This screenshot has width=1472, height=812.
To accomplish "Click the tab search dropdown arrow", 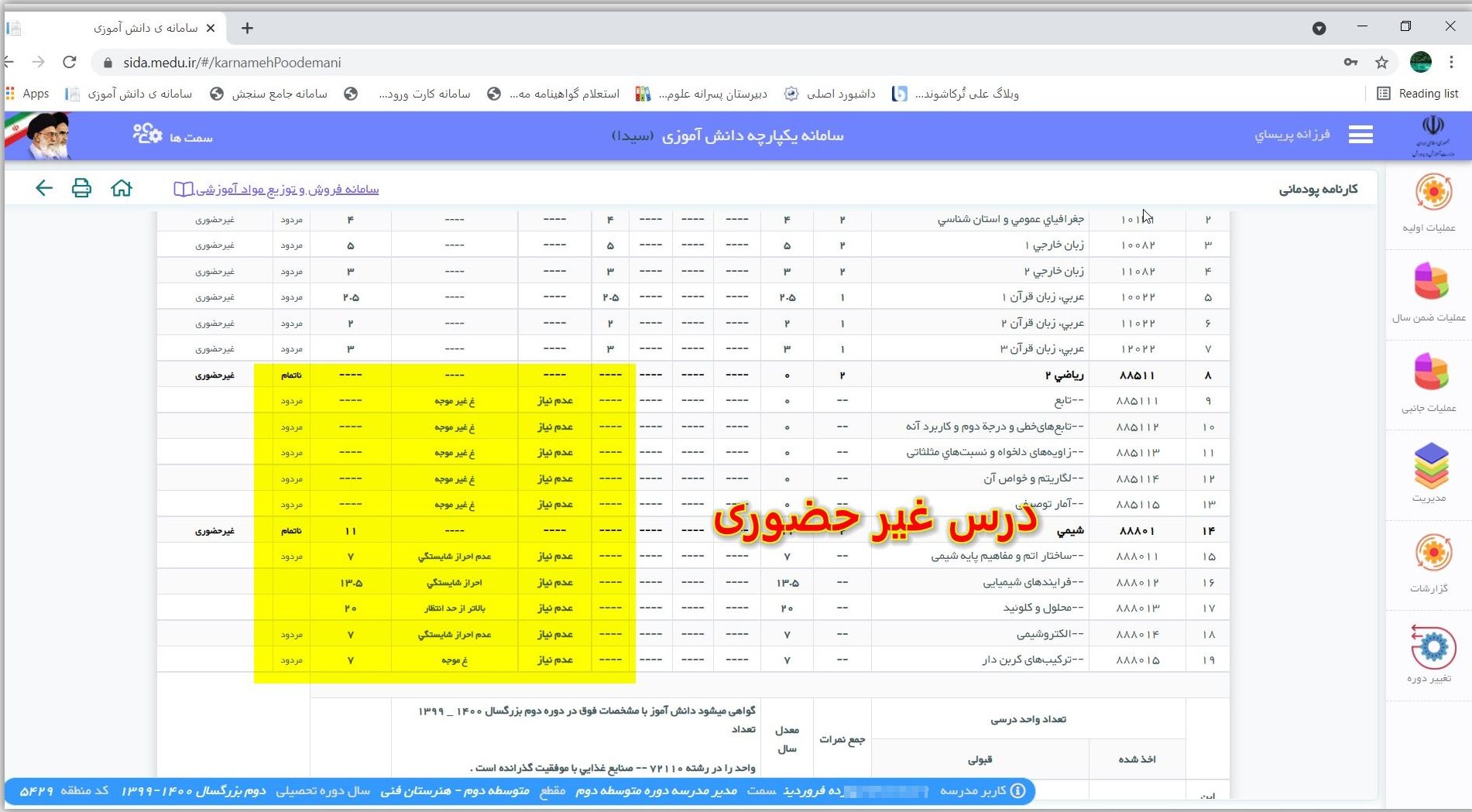I will click(1319, 28).
